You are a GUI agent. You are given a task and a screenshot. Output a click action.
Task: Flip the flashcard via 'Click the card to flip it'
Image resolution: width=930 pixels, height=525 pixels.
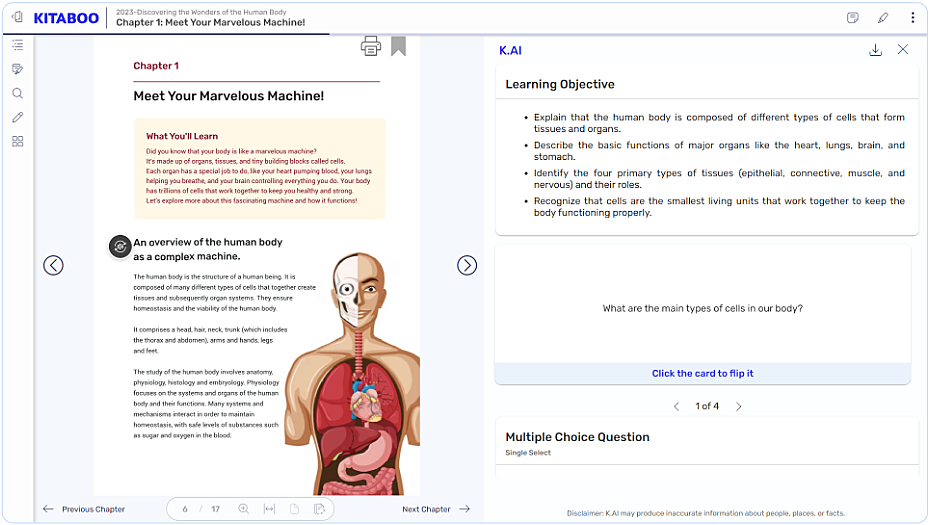coord(702,374)
